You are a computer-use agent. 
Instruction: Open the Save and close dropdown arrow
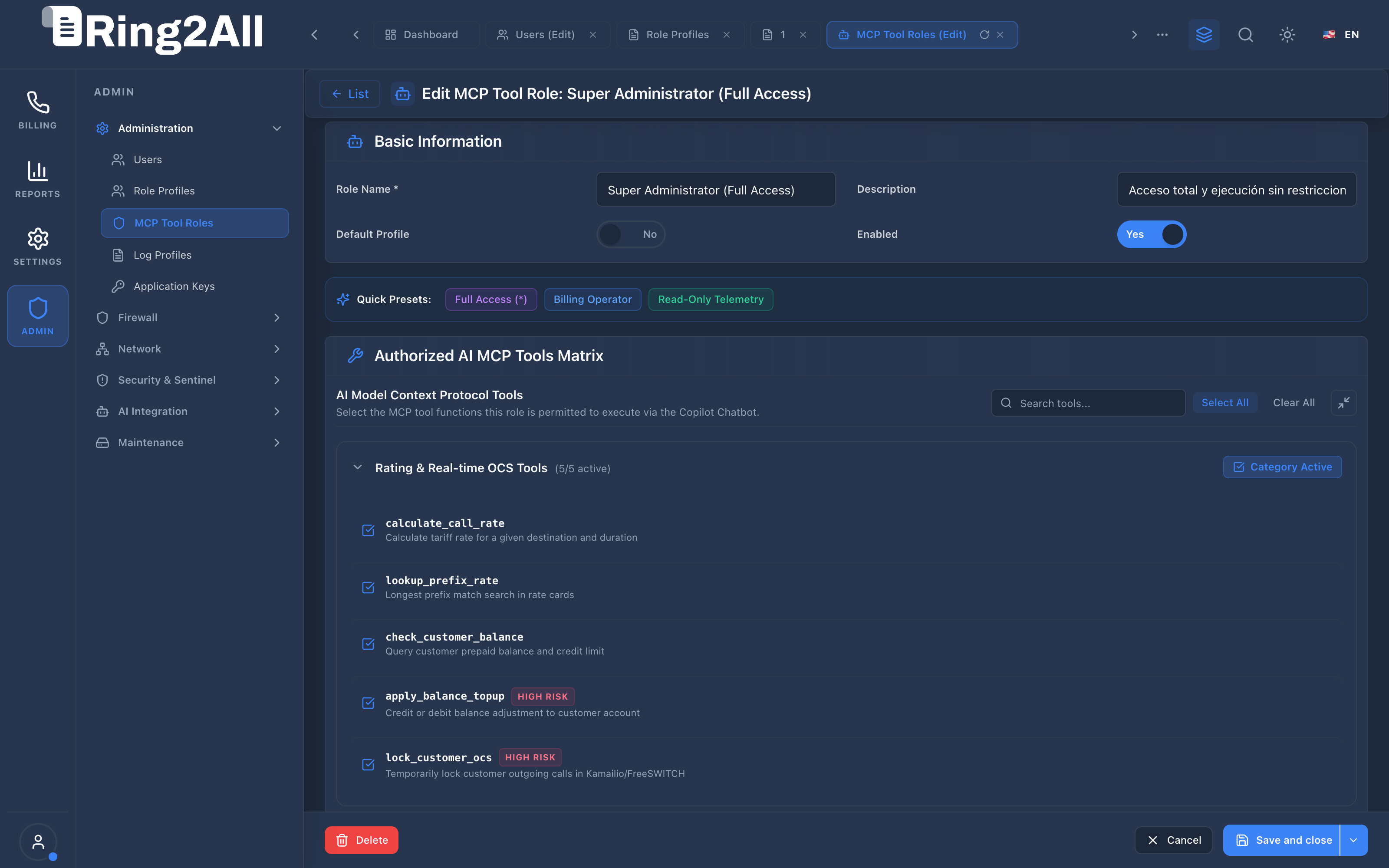1353,840
